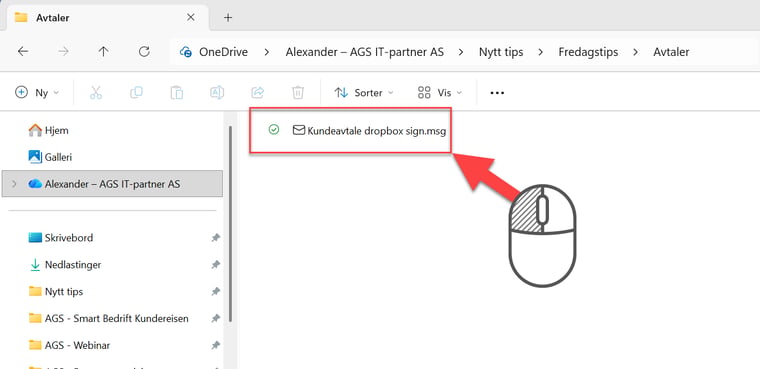Select Alexander – AGS IT-partner AS in sidebar

coord(112,184)
